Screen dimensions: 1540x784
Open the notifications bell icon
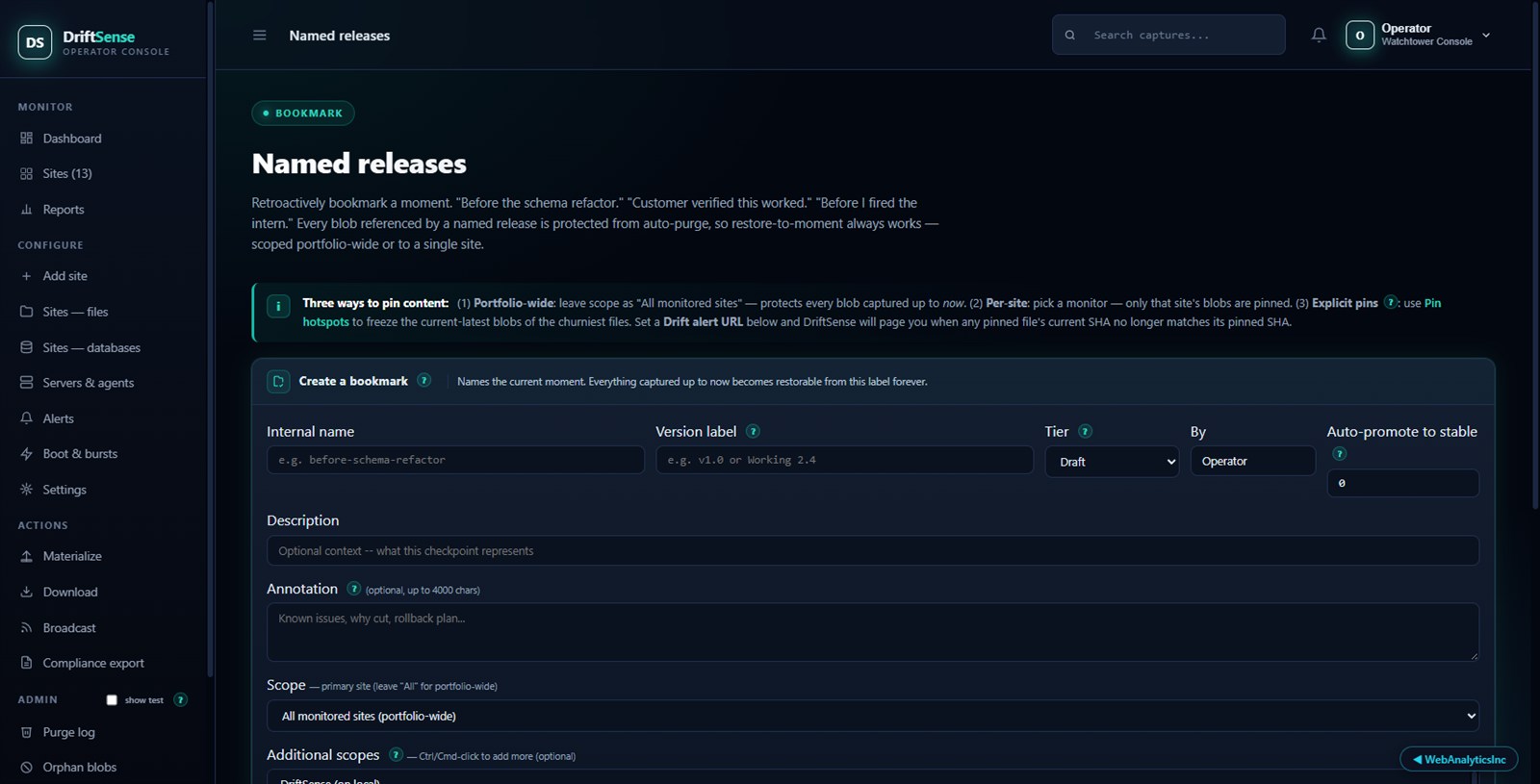point(1319,36)
